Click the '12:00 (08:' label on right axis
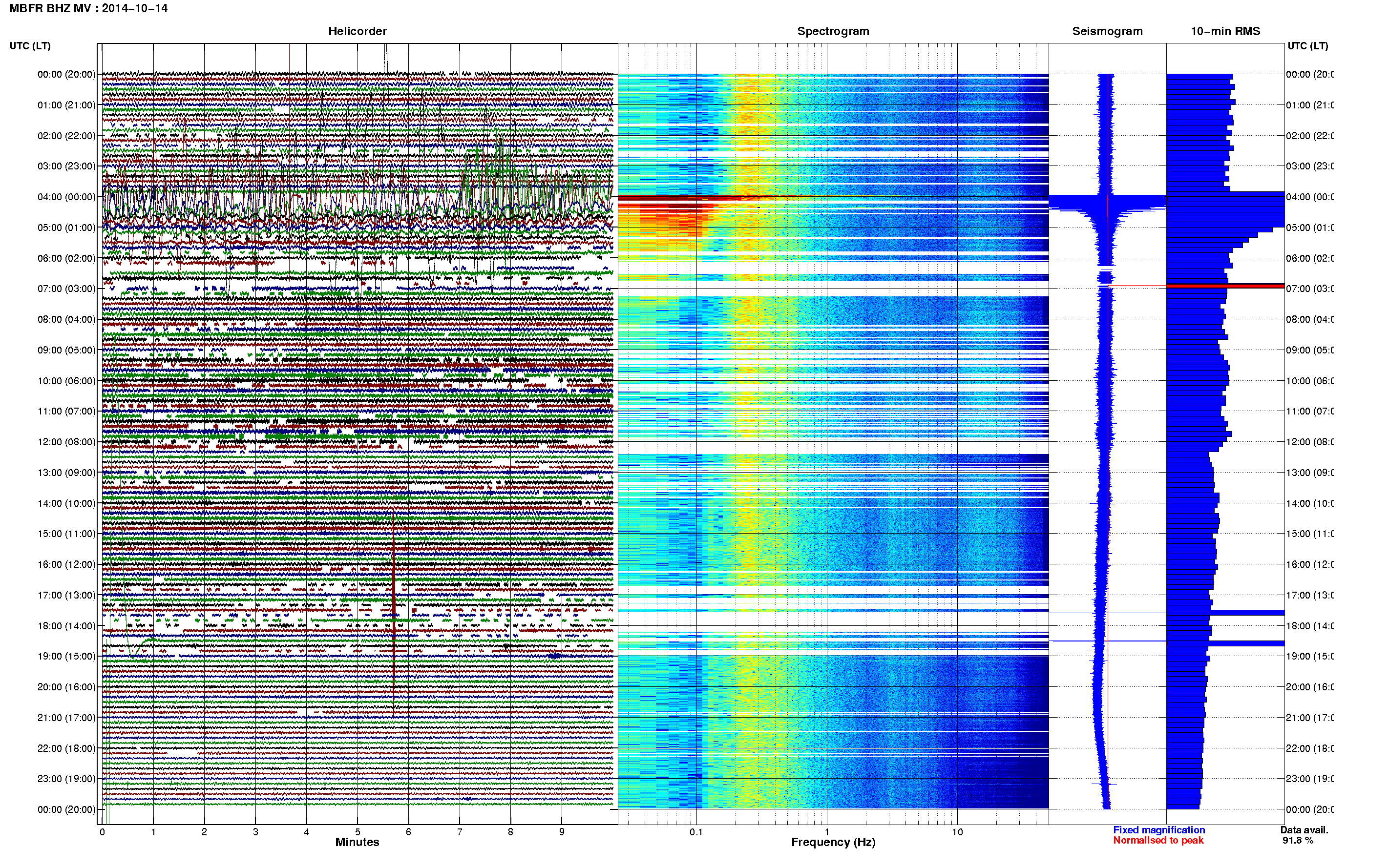 point(1310,442)
